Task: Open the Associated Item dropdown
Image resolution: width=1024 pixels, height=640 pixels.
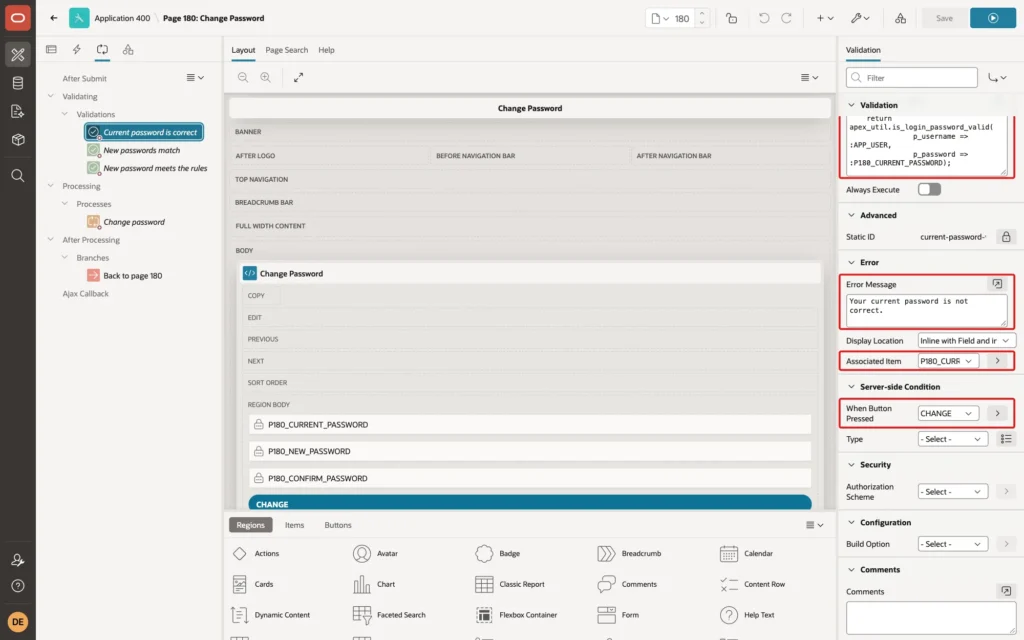Action: (948, 361)
